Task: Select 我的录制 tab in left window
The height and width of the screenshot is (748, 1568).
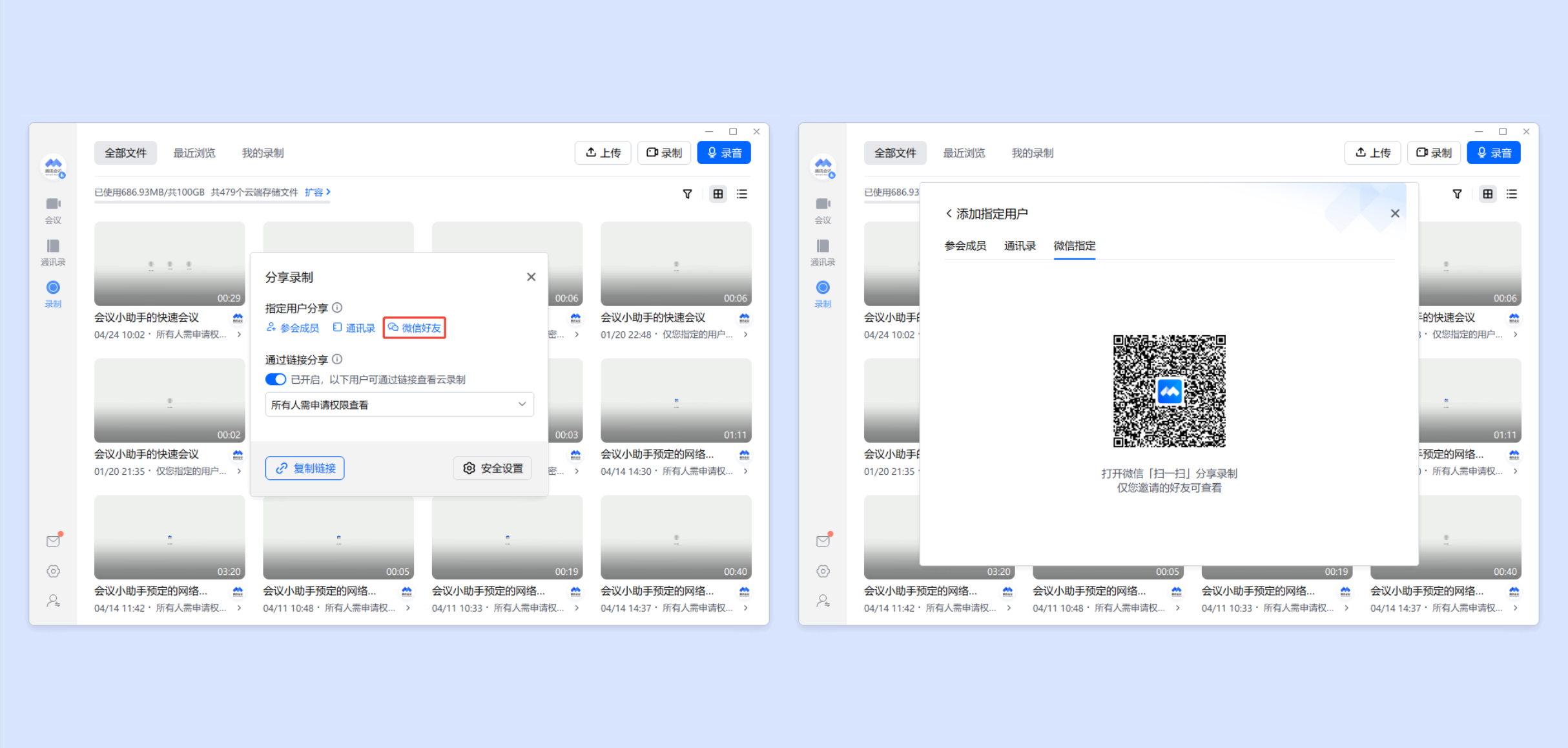Action: (x=263, y=153)
